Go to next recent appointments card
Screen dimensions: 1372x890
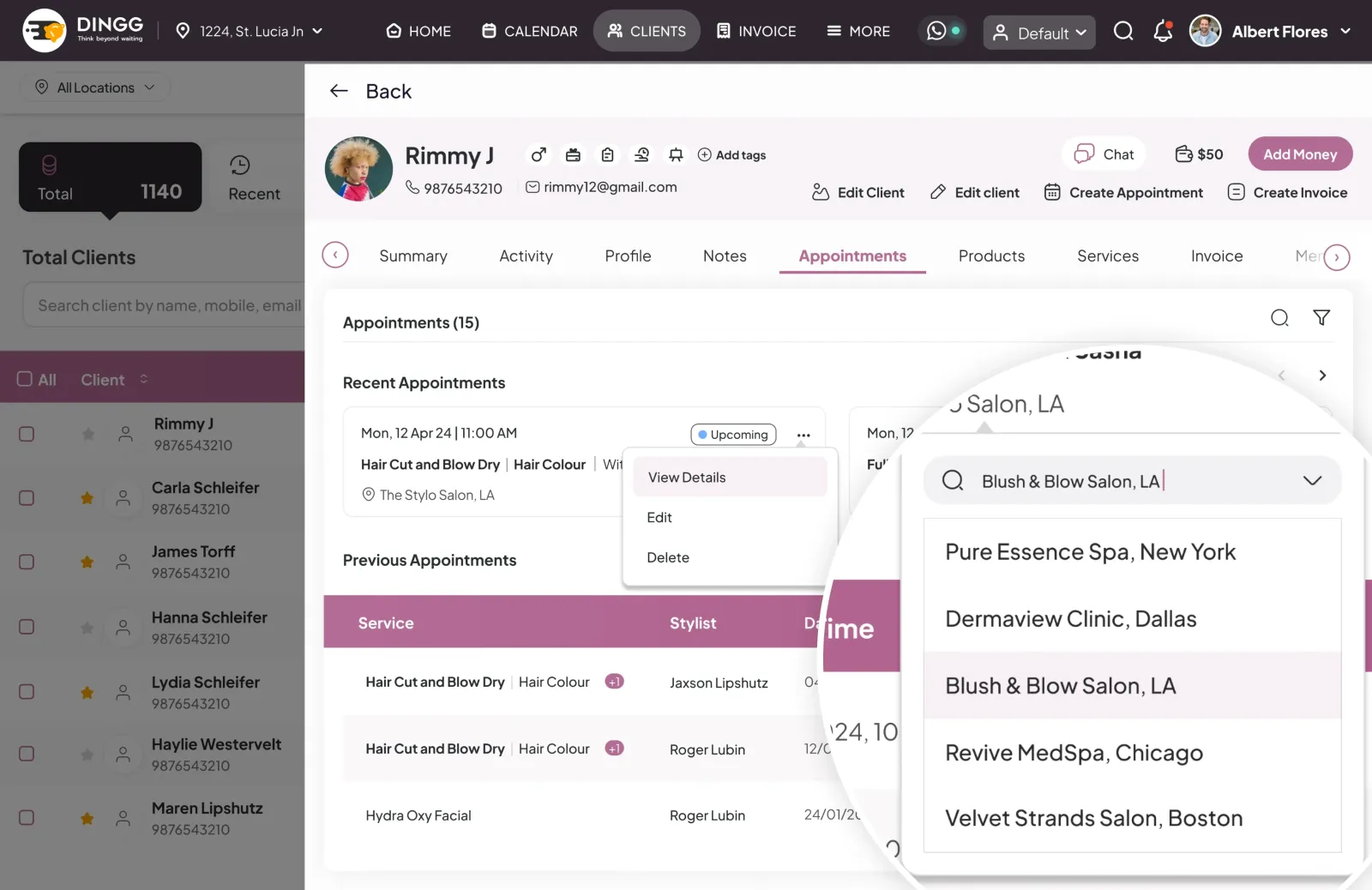click(1322, 376)
